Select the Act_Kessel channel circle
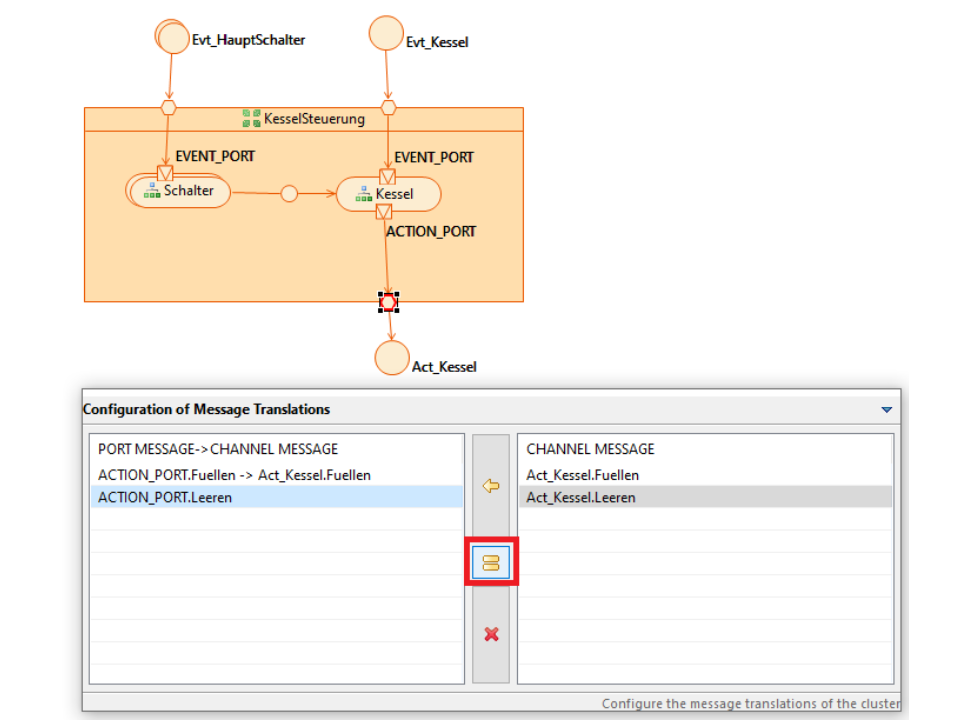The height and width of the screenshot is (720, 960). [x=392, y=358]
